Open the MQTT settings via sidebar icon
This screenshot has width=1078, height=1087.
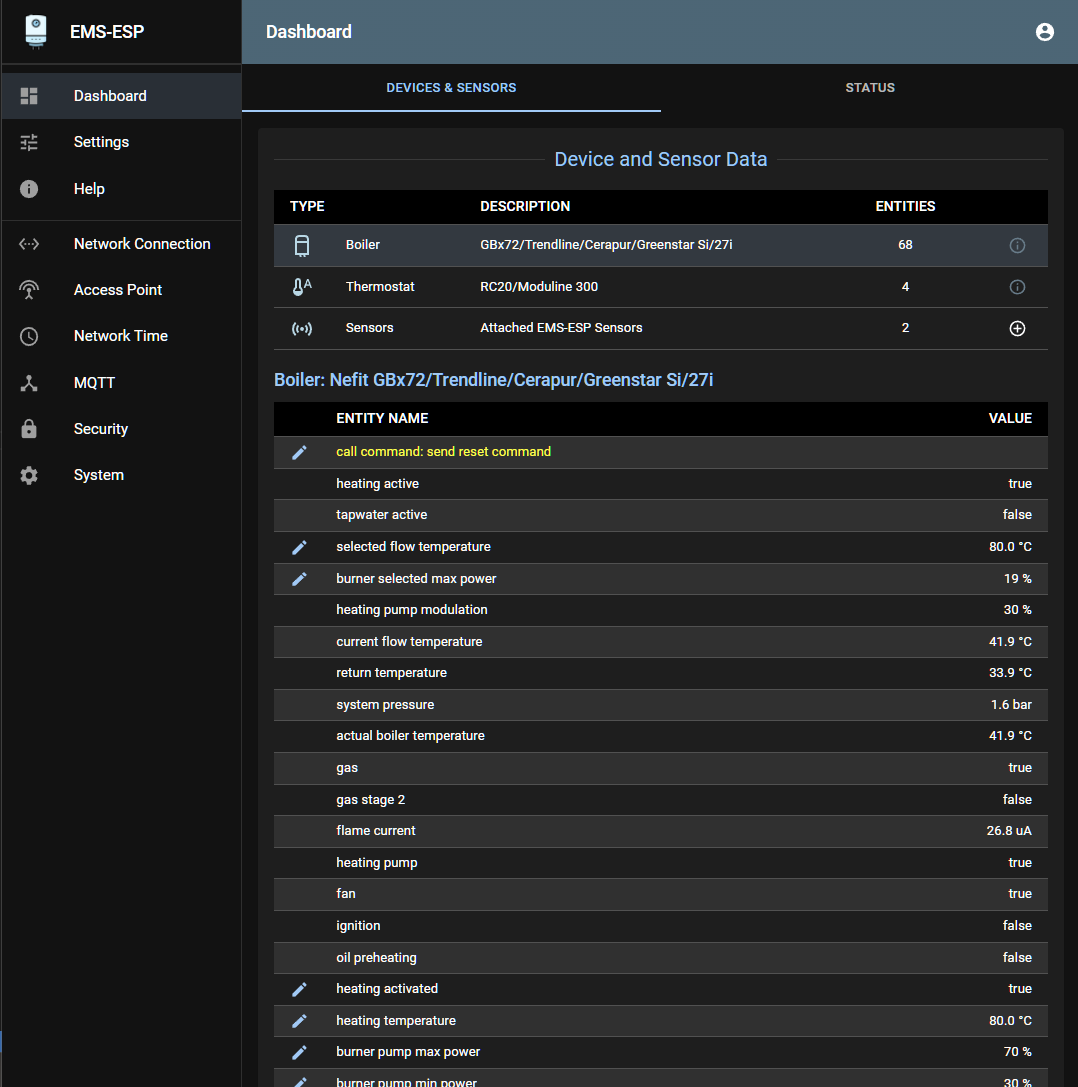point(28,382)
